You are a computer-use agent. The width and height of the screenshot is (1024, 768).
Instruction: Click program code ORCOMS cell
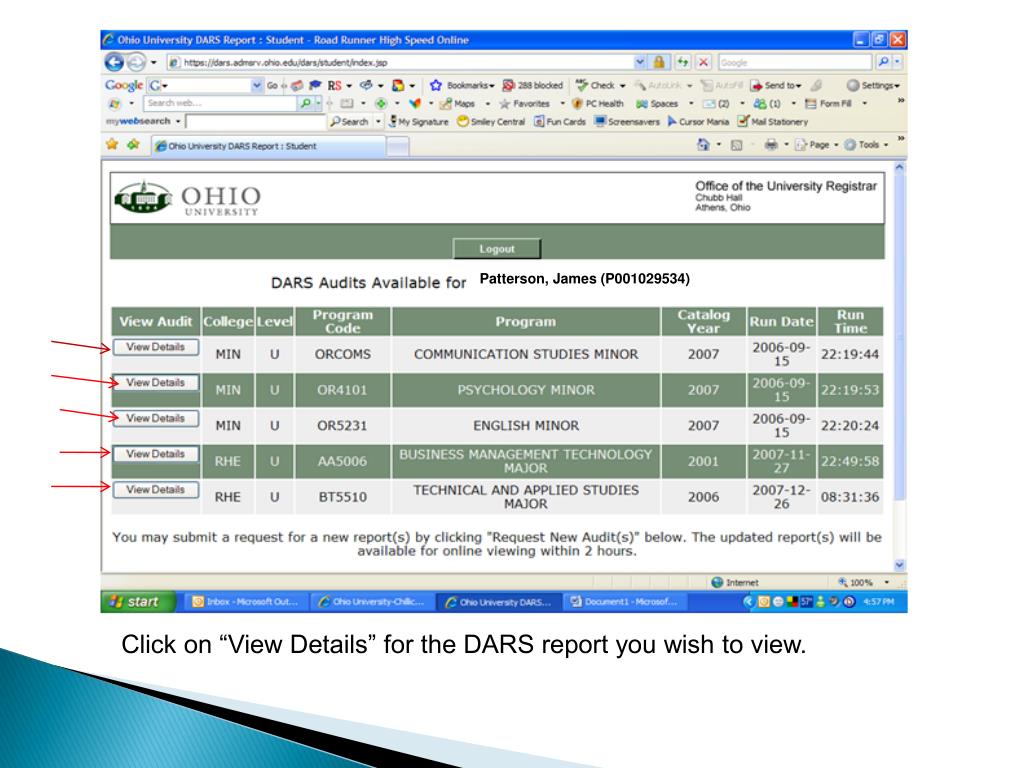tap(343, 354)
